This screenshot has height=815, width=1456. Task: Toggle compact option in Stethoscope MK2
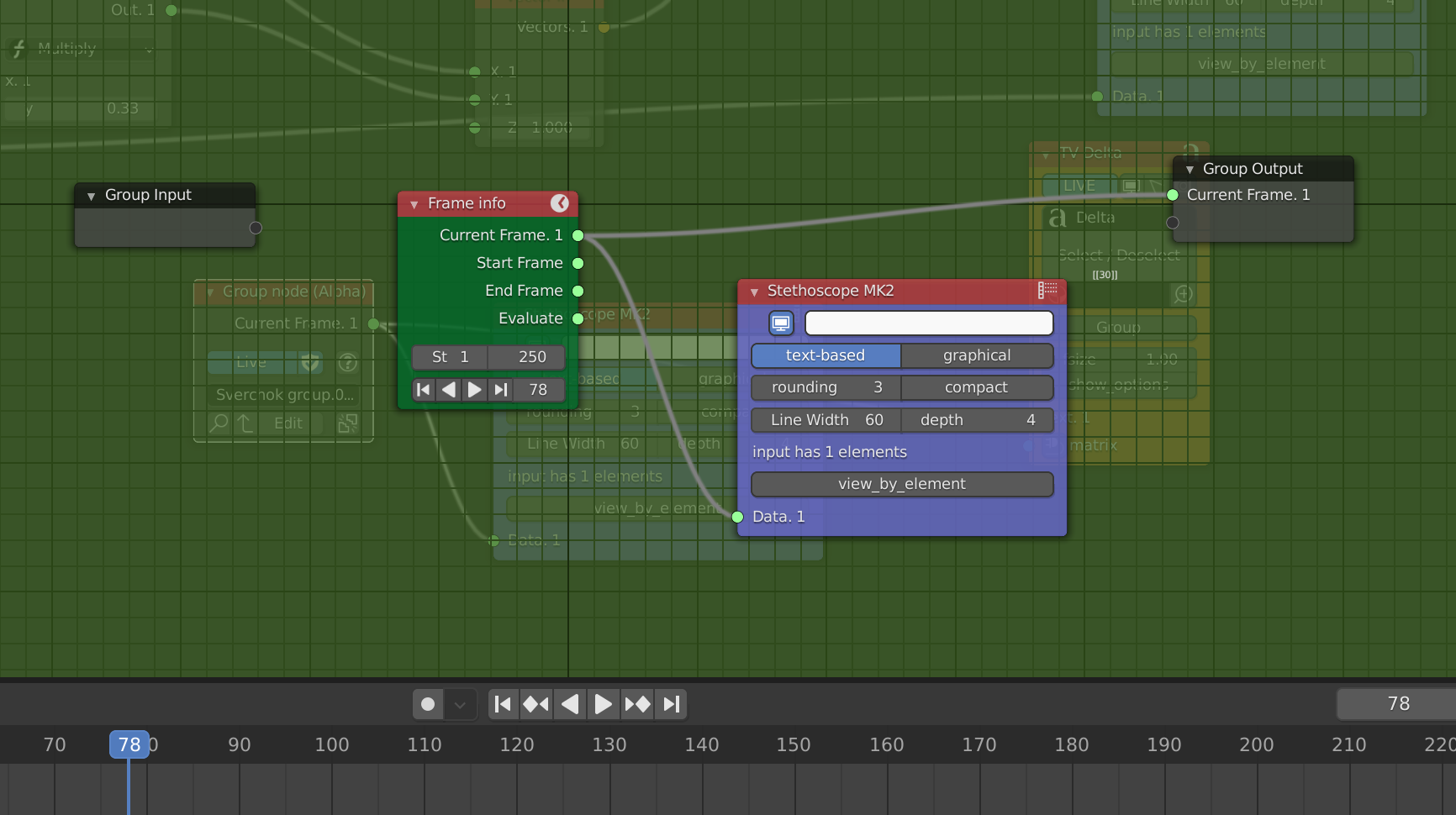pyautogui.click(x=977, y=387)
